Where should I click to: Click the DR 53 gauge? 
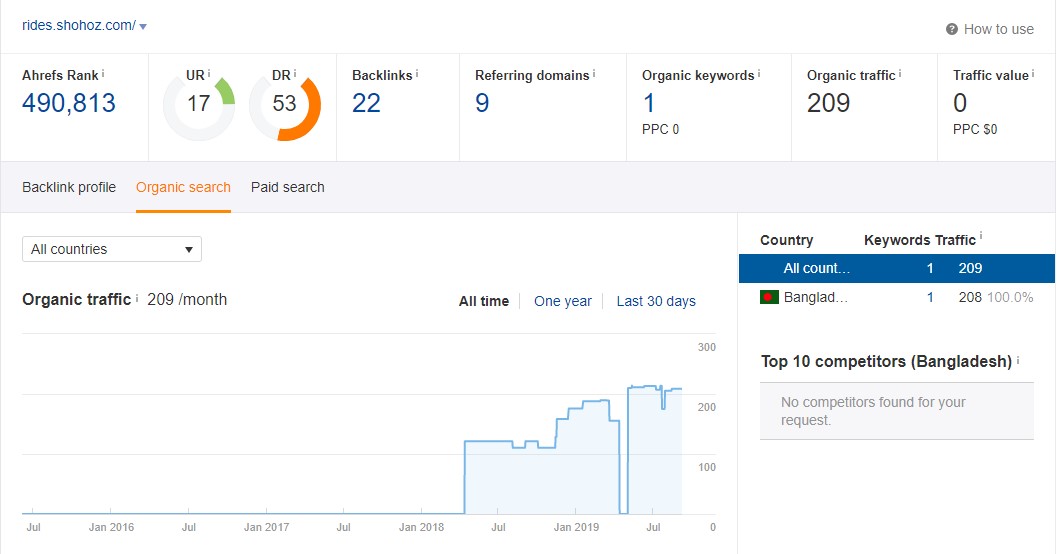[x=285, y=104]
